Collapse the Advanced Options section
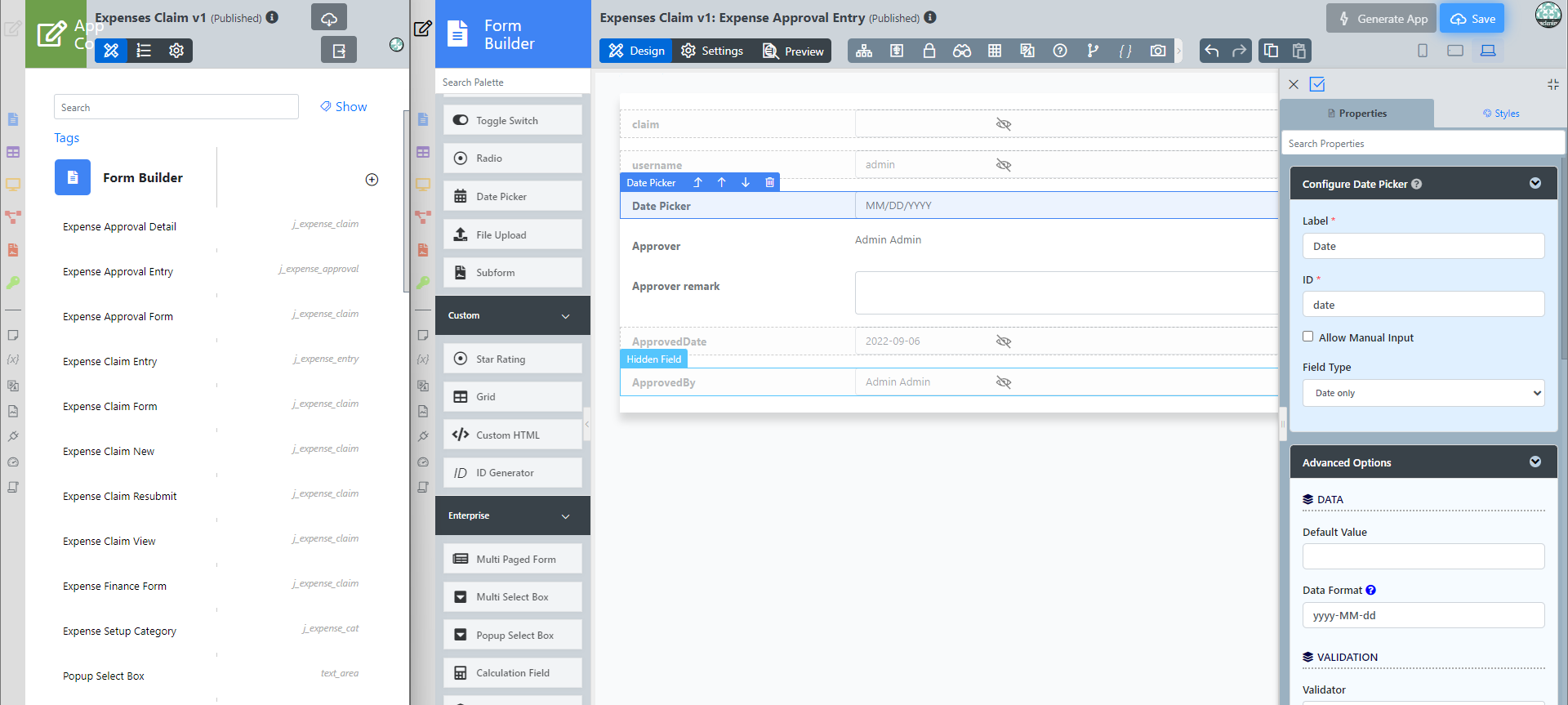The height and width of the screenshot is (705, 1568). coord(1535,462)
